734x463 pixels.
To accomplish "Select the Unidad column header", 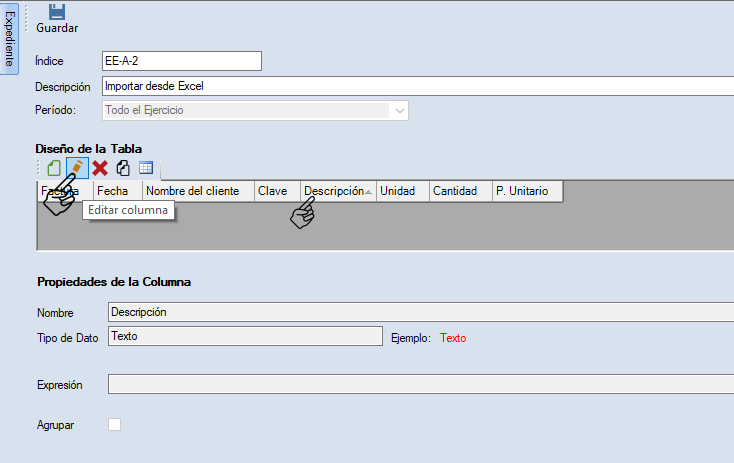I will 402,191.
